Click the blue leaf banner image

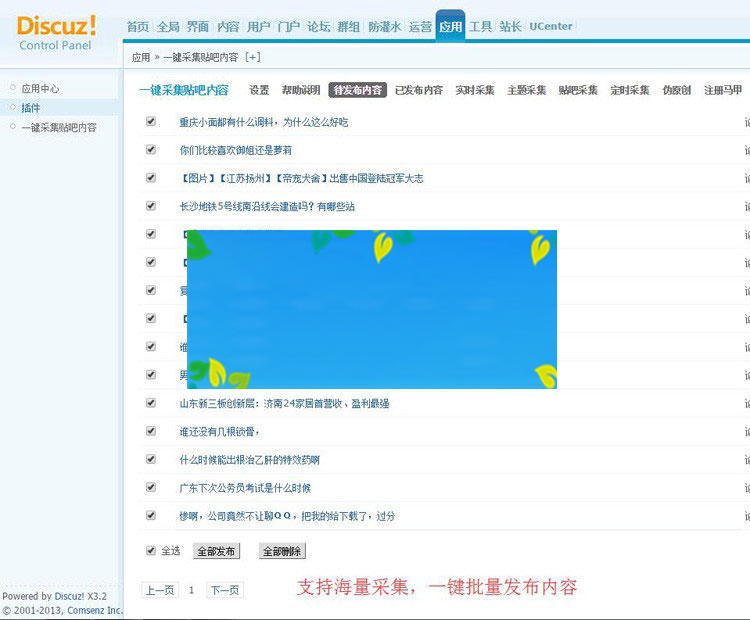[371, 309]
